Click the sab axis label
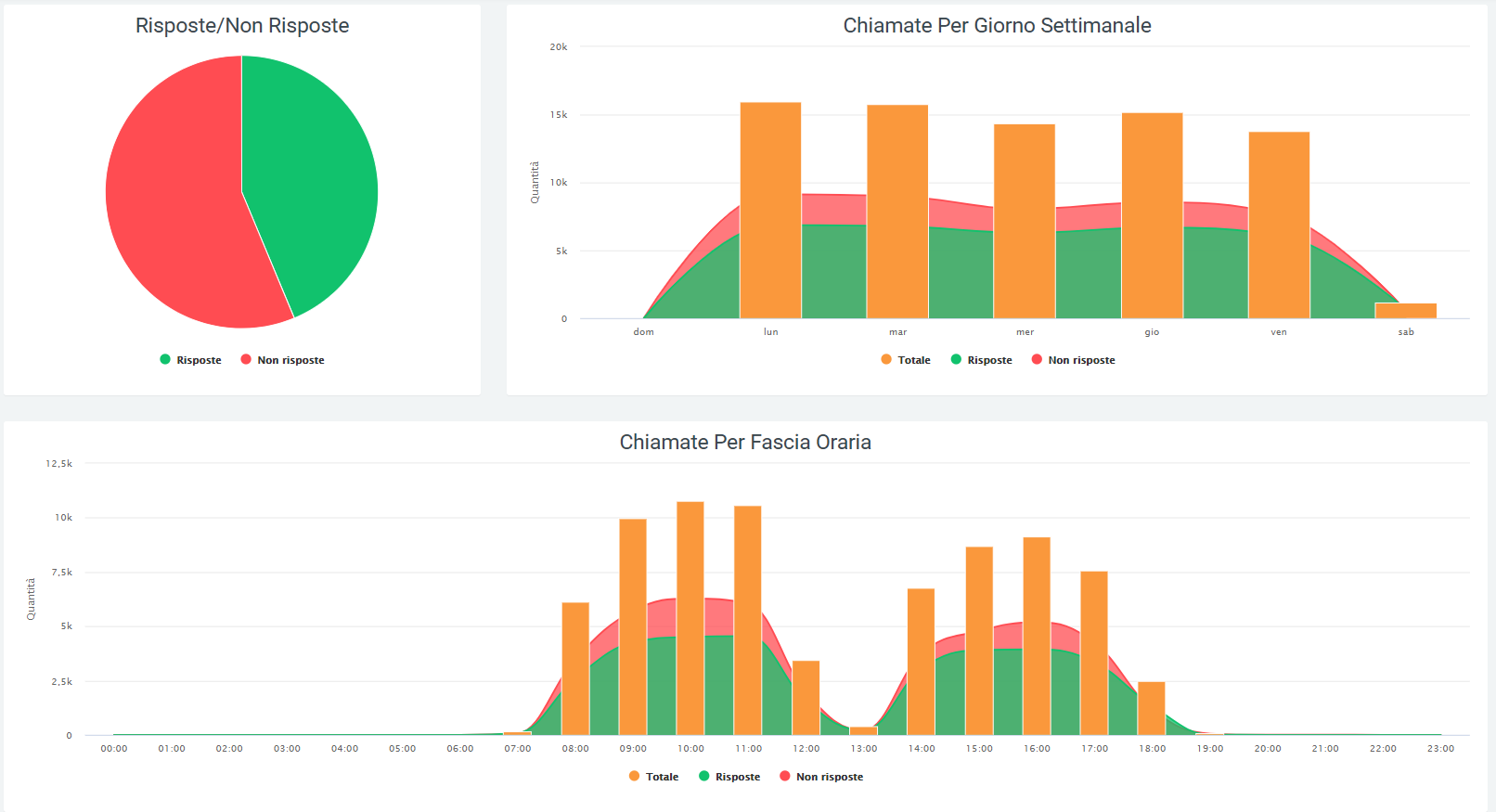 (x=1406, y=332)
